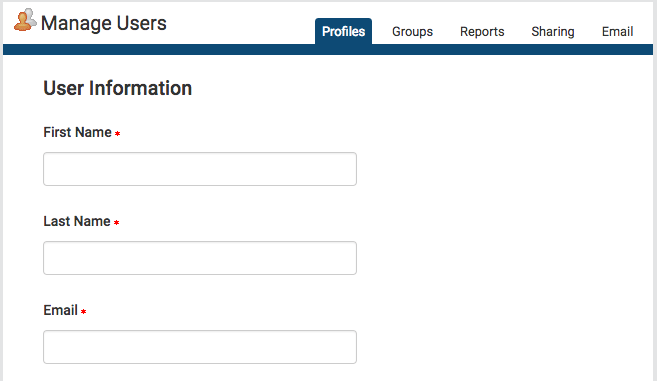Go to the Sharing tab
This screenshot has height=381, width=657.
click(x=553, y=32)
